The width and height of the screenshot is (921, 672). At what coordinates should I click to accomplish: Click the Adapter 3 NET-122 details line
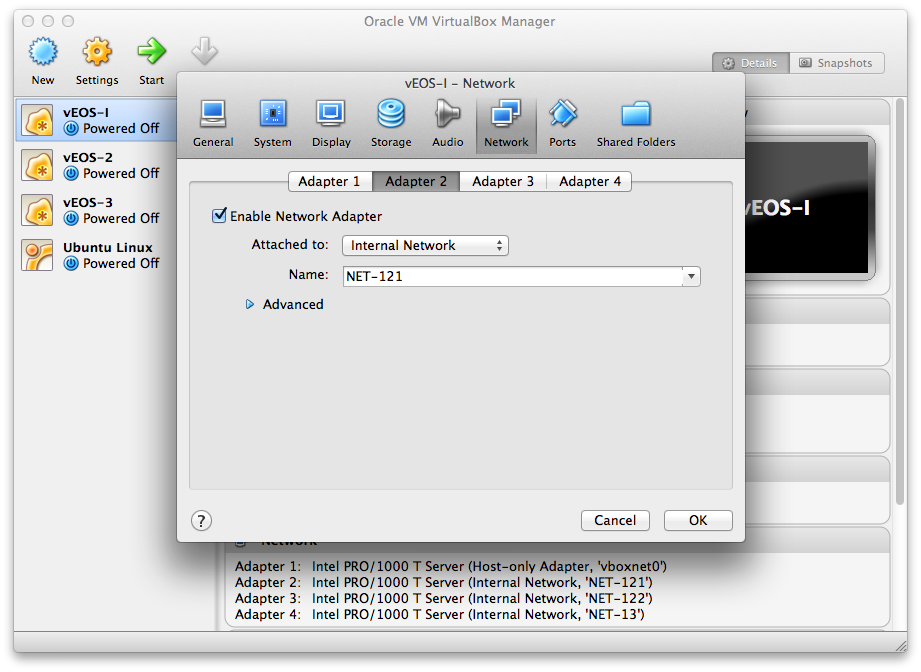tap(443, 598)
